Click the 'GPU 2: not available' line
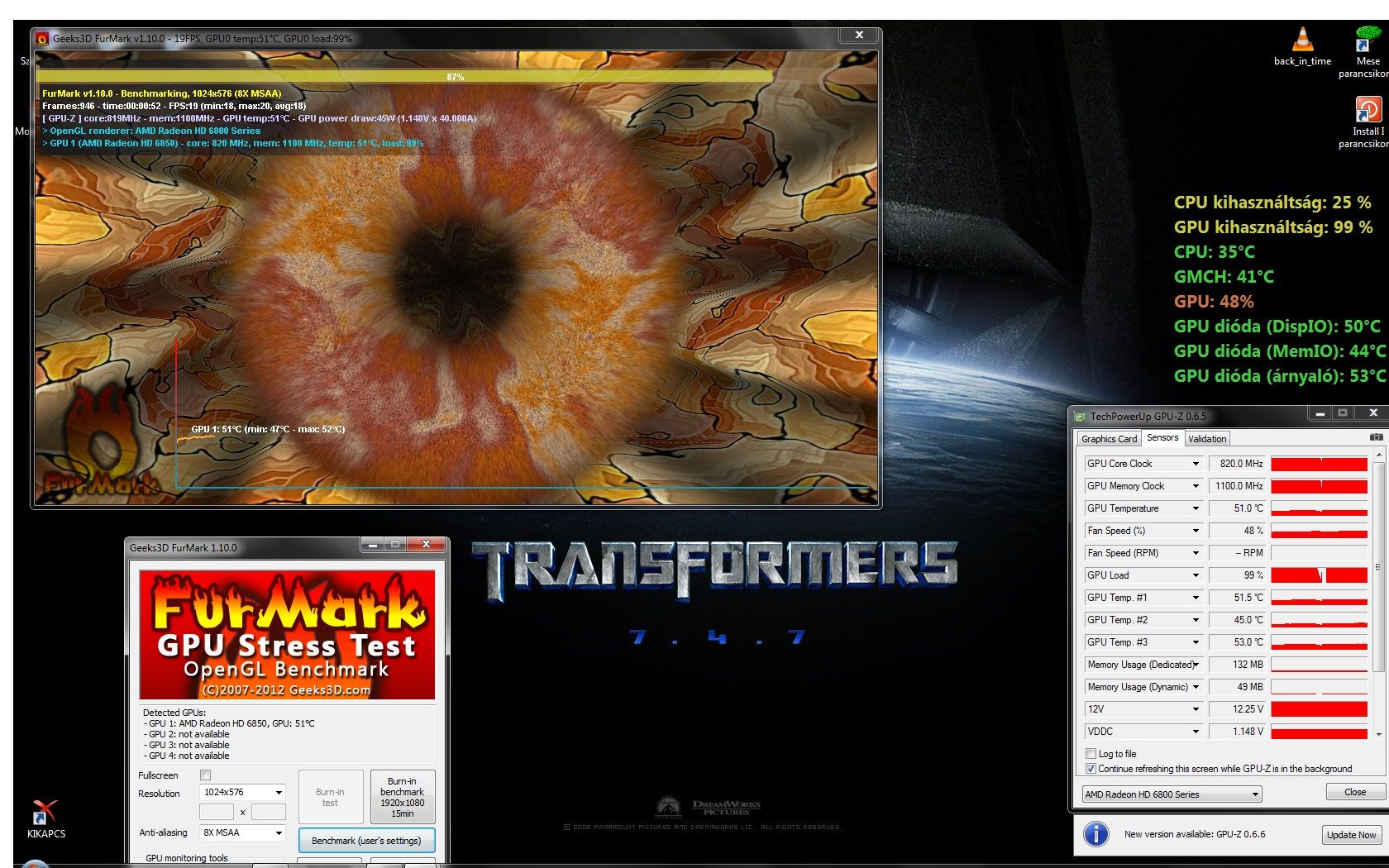 click(x=186, y=734)
